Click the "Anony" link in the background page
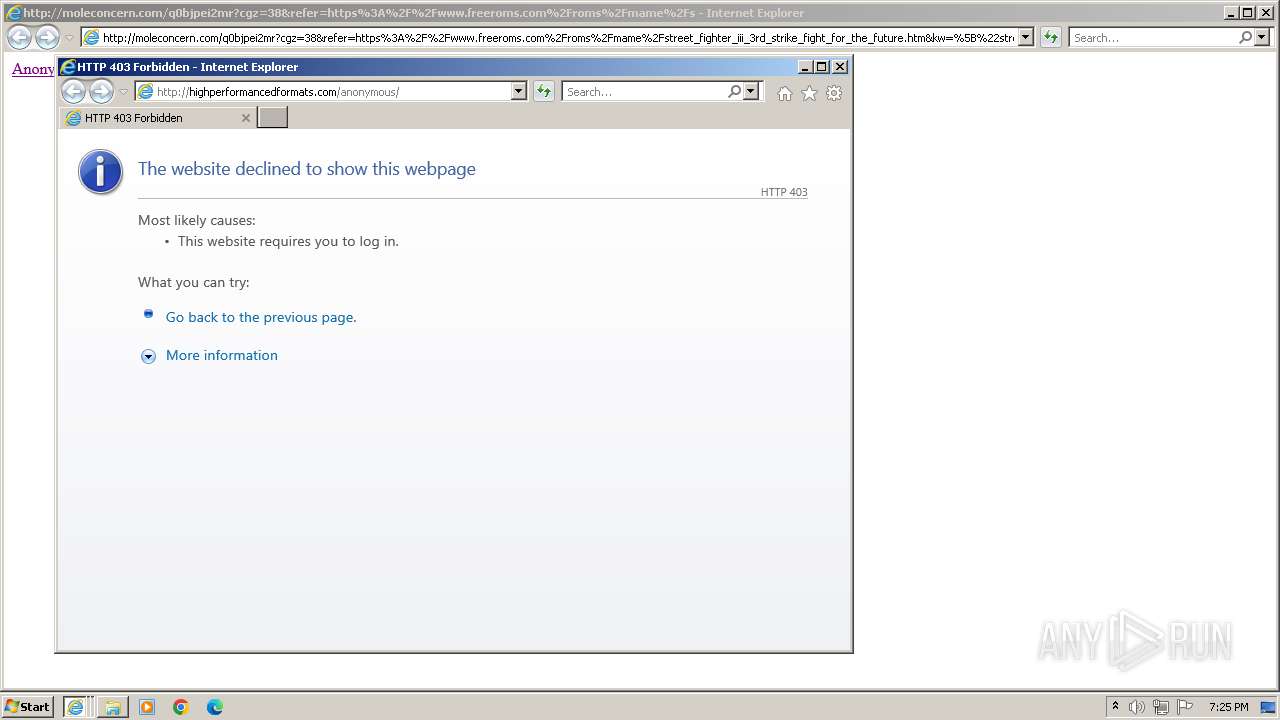 [33, 69]
